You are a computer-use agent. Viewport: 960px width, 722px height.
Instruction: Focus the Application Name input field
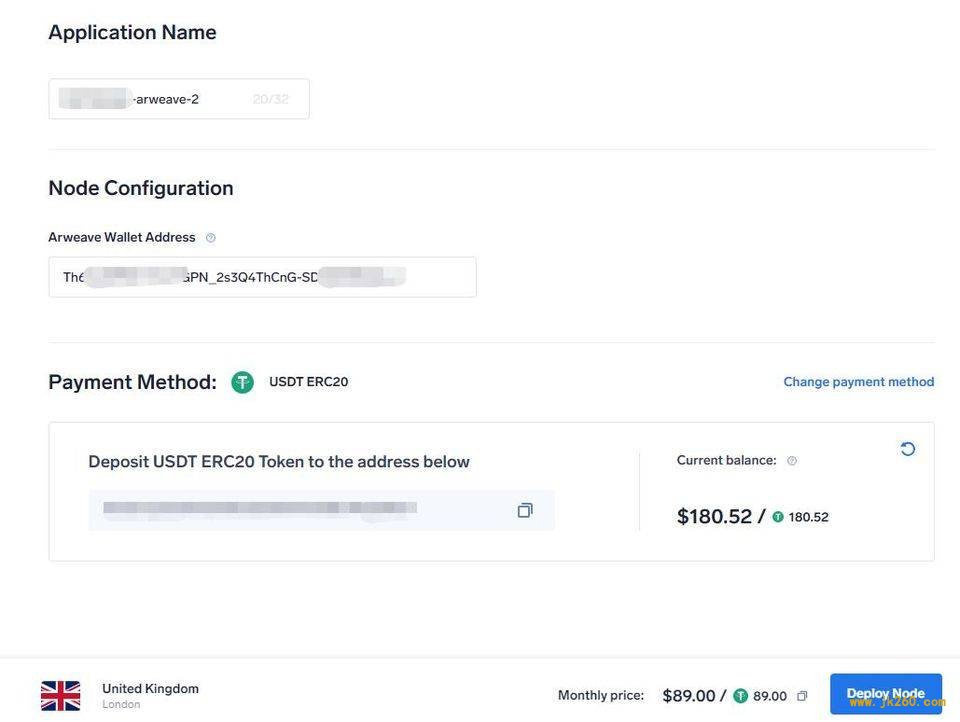pyautogui.click(x=179, y=99)
